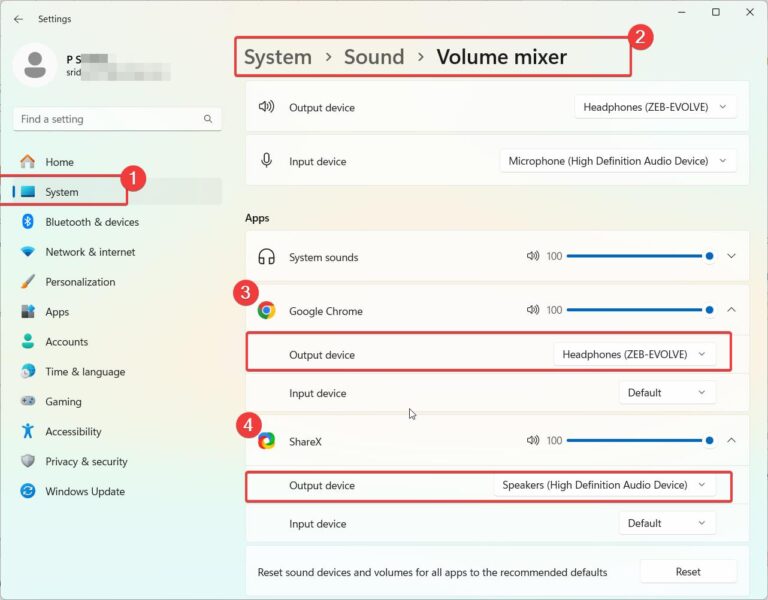This screenshot has height=600, width=768.
Task: Click the Find a setting search box
Action: [118, 119]
